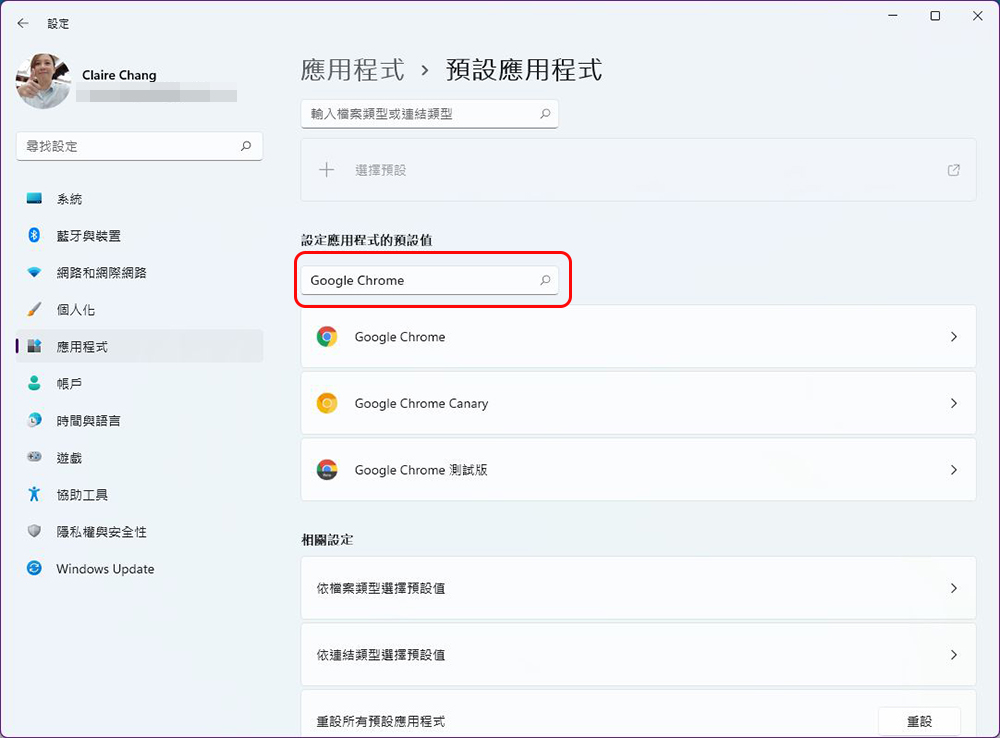Open 藍牙與裝置 settings category
The image size is (1000, 738).
(x=139, y=236)
